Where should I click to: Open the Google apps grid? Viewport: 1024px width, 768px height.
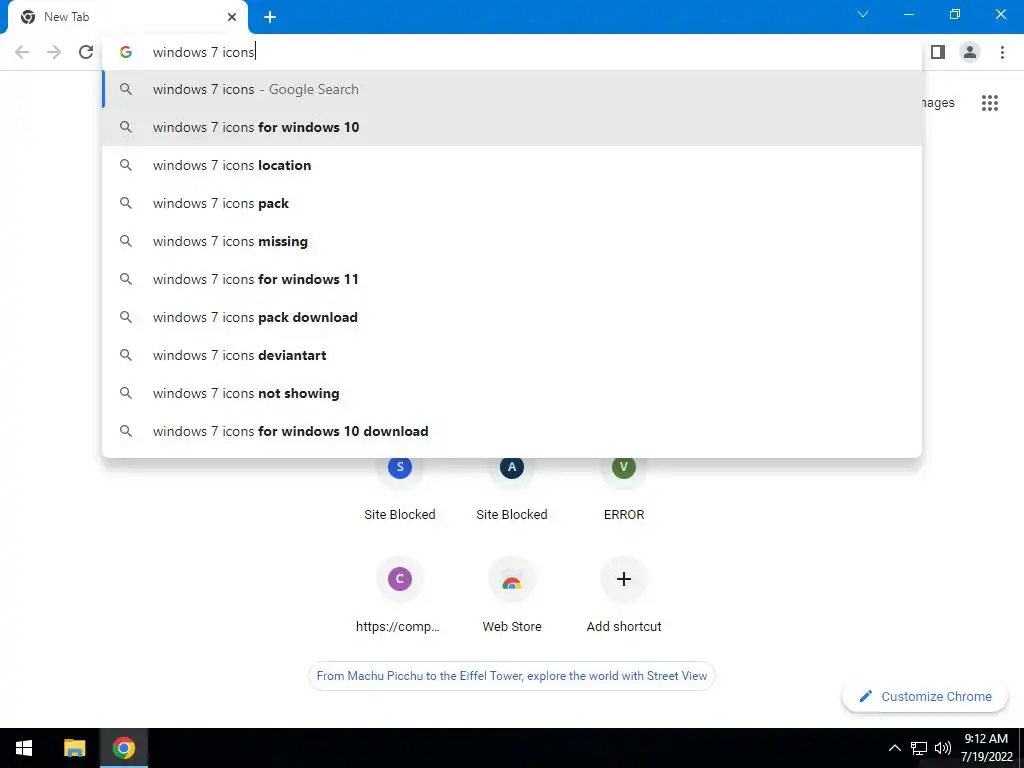[990, 103]
